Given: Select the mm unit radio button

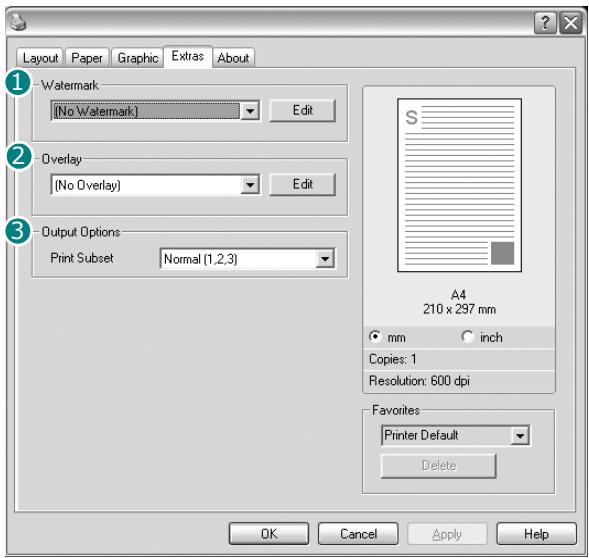Looking at the screenshot, I should pyautogui.click(x=375, y=336).
